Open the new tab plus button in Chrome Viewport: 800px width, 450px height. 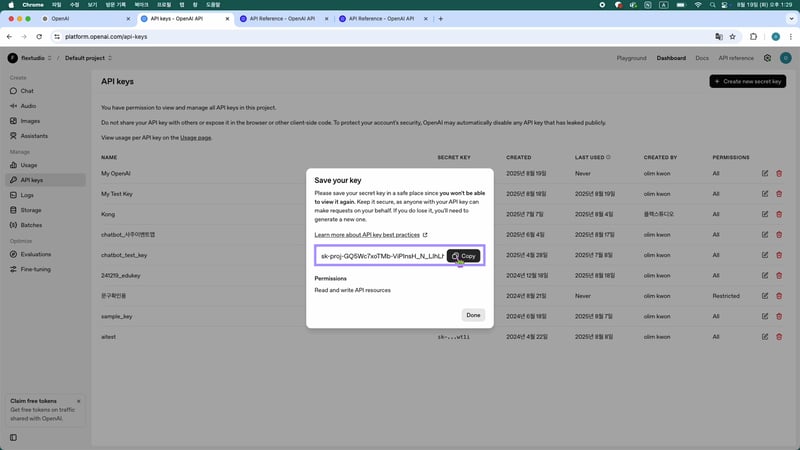pyautogui.click(x=441, y=19)
